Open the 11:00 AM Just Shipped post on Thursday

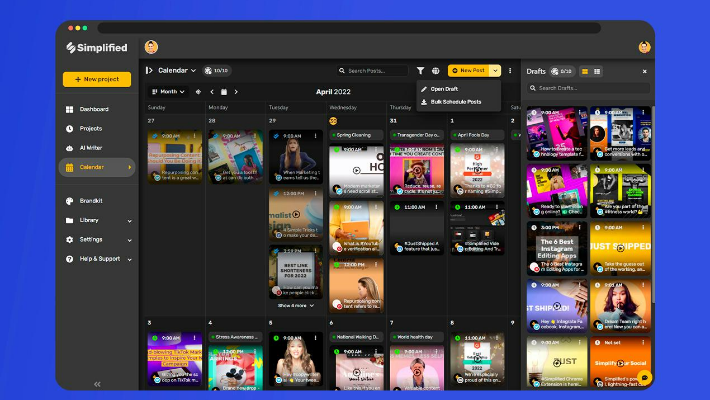click(x=417, y=228)
